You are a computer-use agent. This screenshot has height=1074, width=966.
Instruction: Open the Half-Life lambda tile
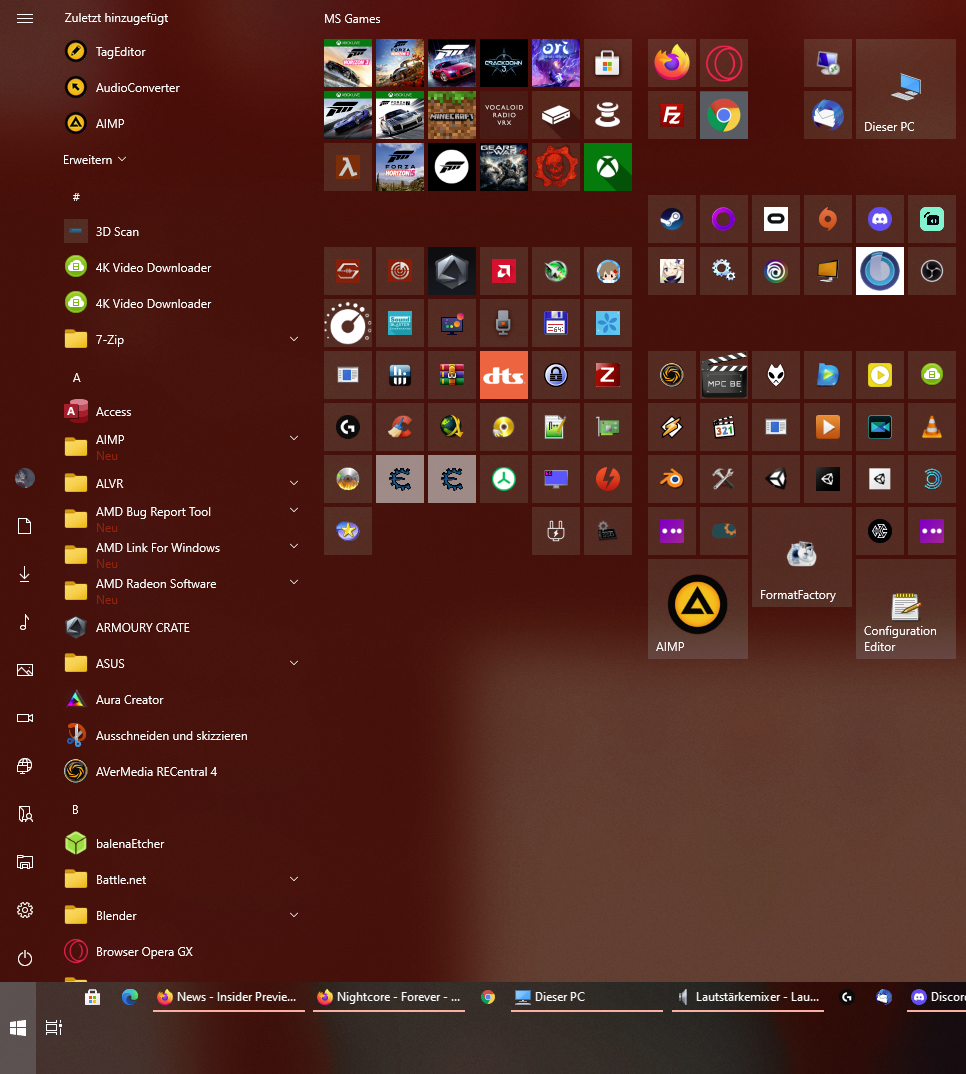[x=347, y=167]
